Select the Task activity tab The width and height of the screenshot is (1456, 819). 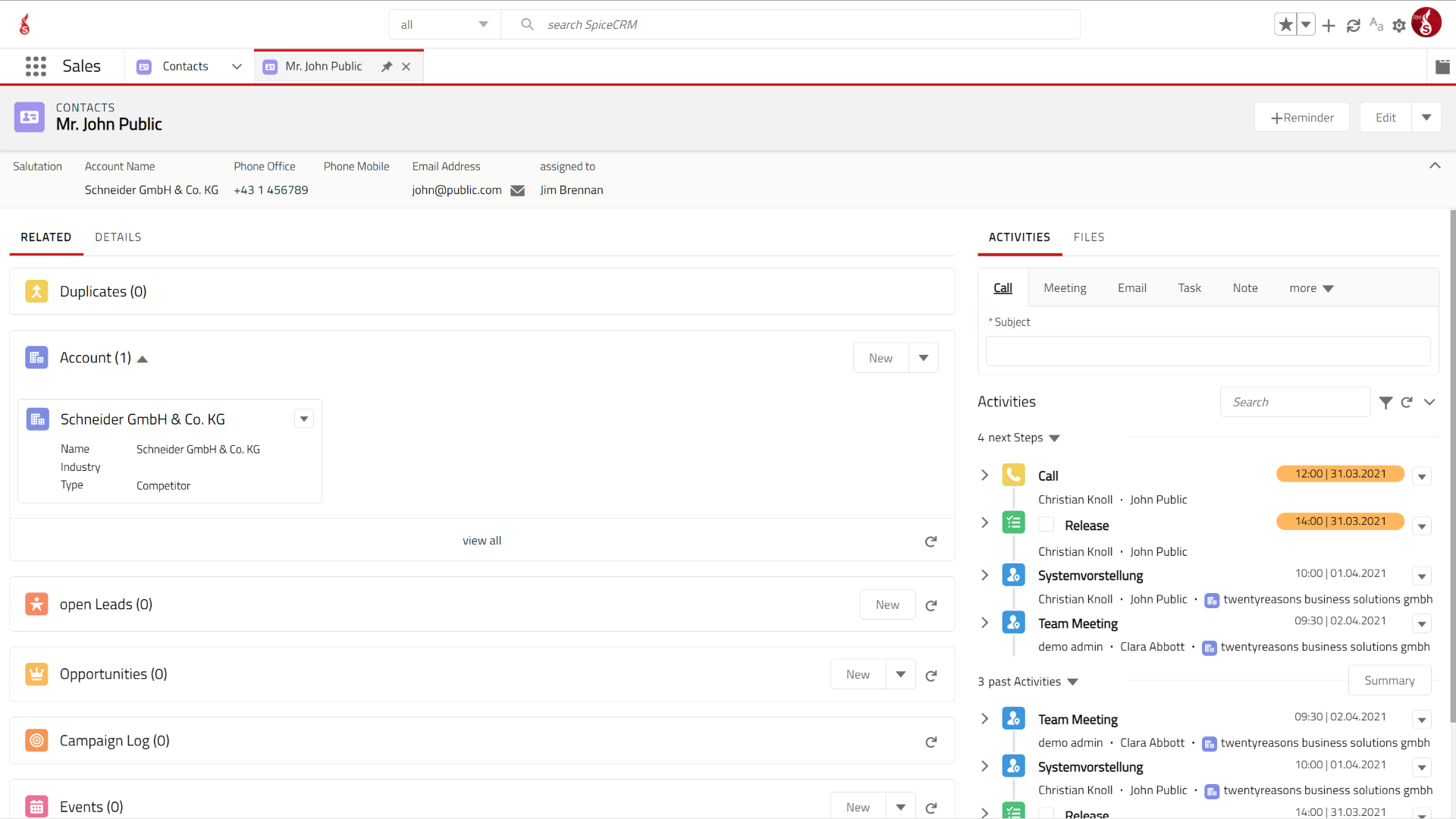[1190, 288]
